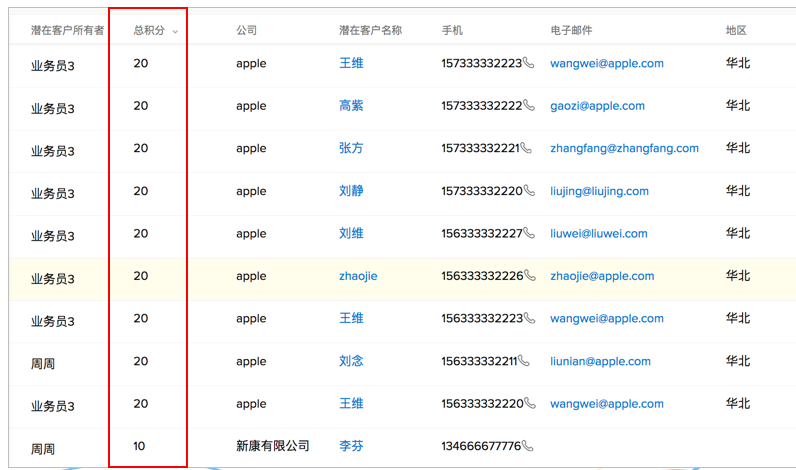
Task: Open lead 王维 with phone 156333332223
Action: click(x=351, y=318)
